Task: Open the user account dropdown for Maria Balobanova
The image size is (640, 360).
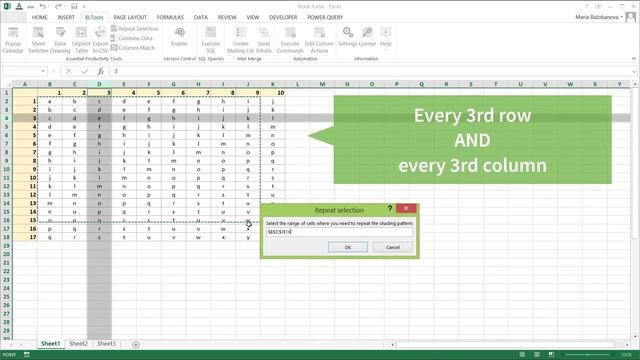Action: (622, 17)
